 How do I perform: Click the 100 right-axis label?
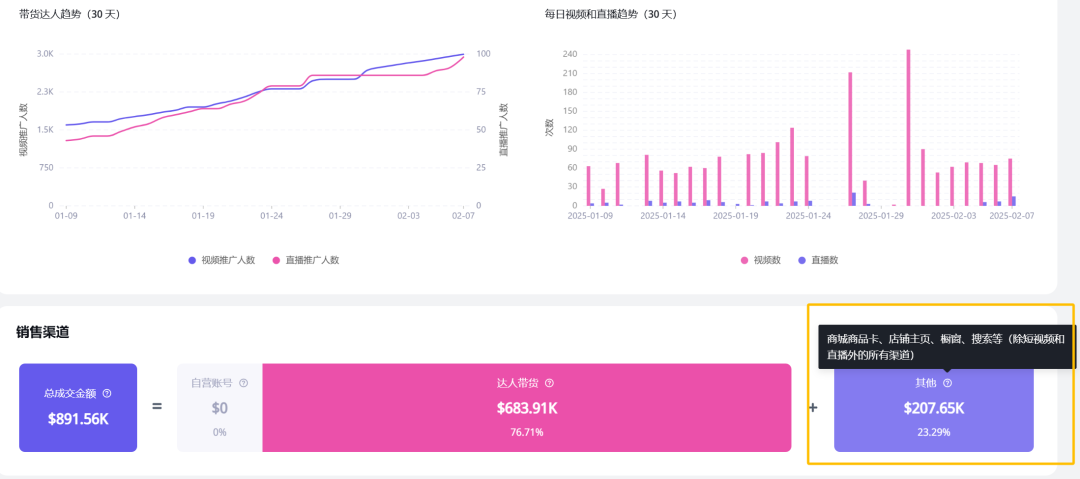click(483, 54)
